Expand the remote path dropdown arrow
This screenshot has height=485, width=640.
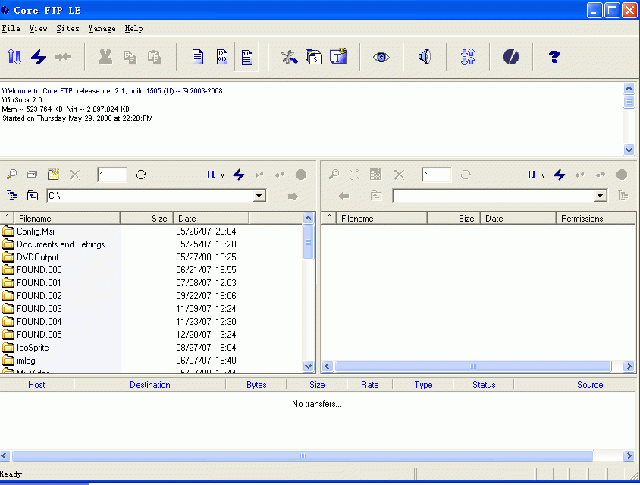point(600,196)
